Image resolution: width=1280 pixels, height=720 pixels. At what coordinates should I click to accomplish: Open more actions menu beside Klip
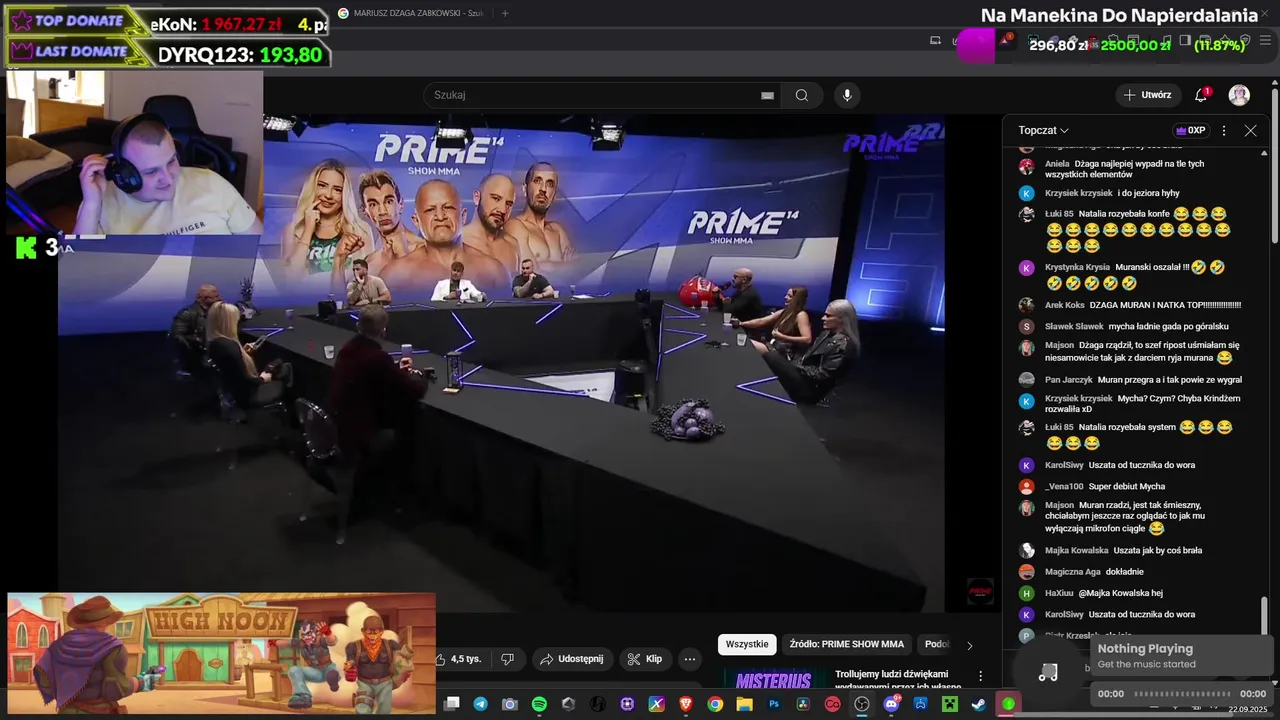pos(689,659)
